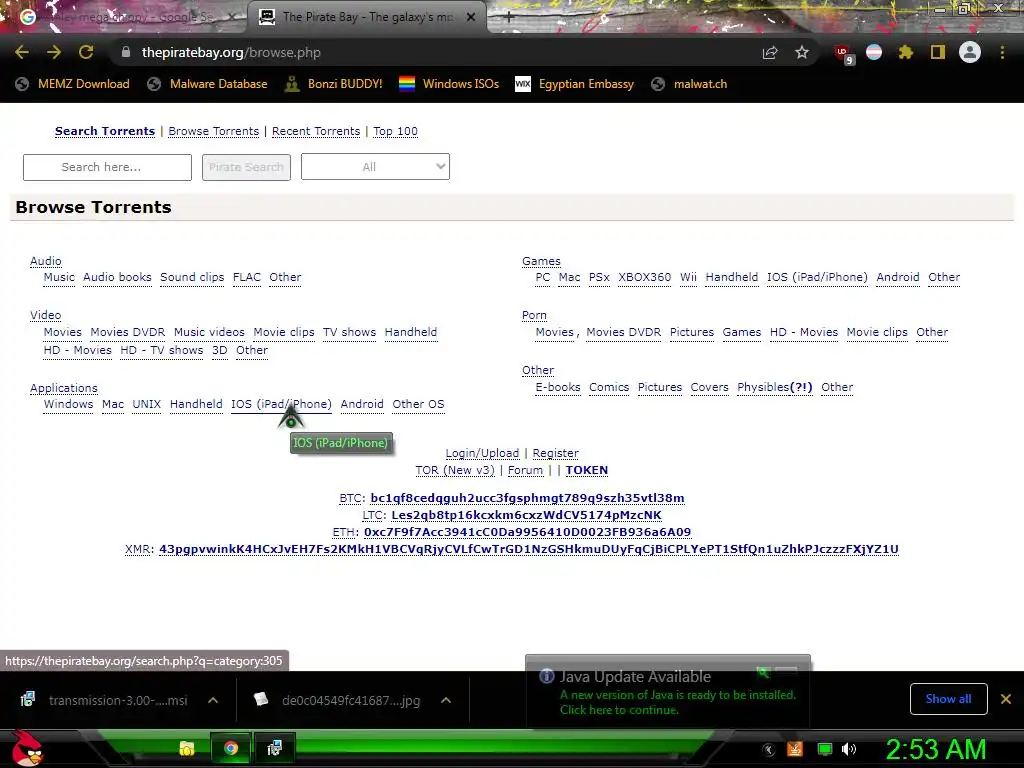Reload the Pirate Bay page
The width and height of the screenshot is (1024, 768).
coord(86,52)
